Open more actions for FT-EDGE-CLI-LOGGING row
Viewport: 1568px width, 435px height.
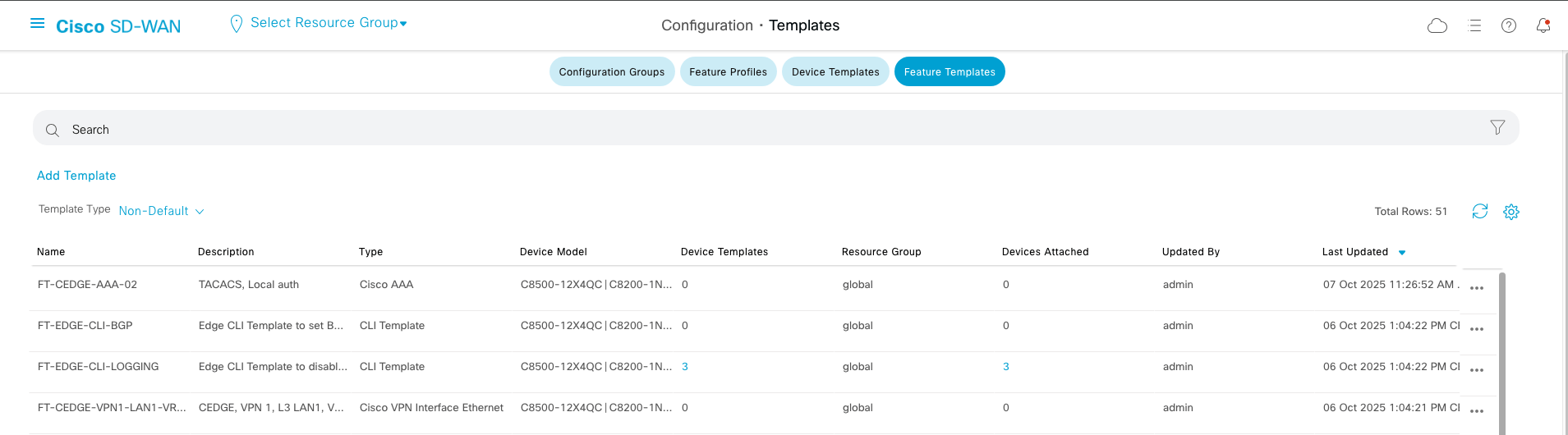(1477, 370)
